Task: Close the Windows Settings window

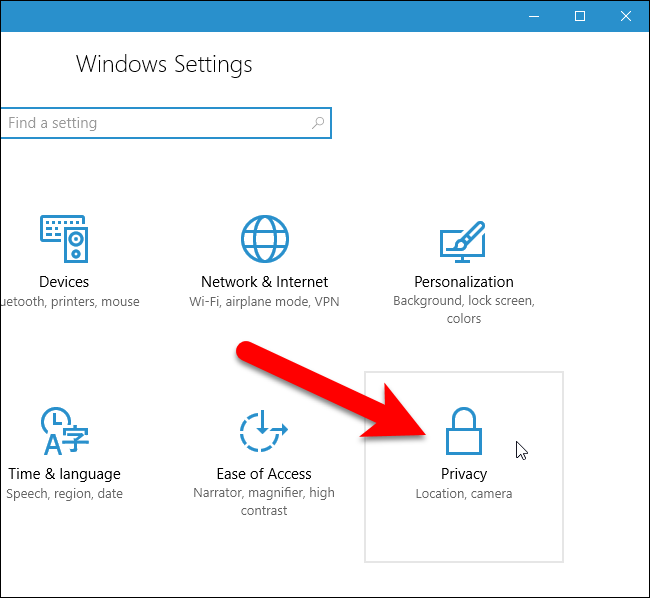Action: pyautogui.click(x=626, y=15)
